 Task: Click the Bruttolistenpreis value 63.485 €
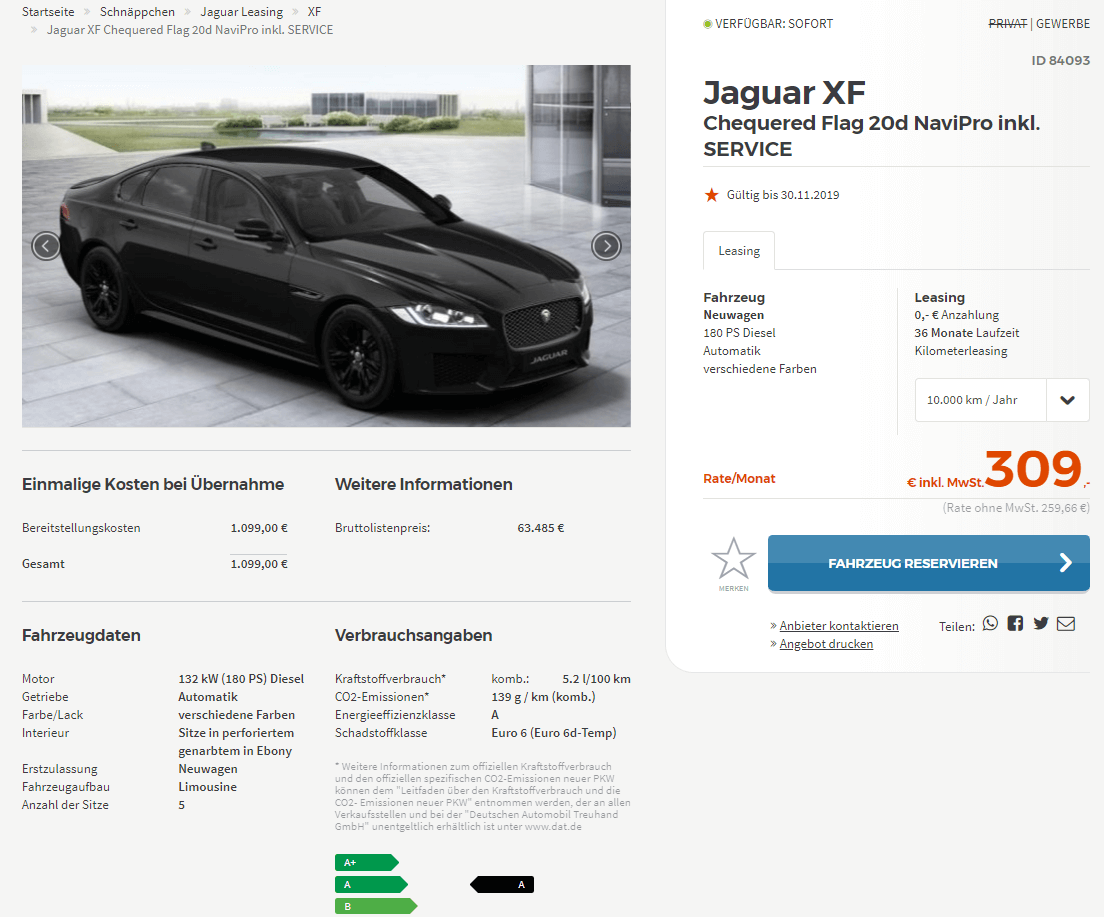tap(541, 528)
